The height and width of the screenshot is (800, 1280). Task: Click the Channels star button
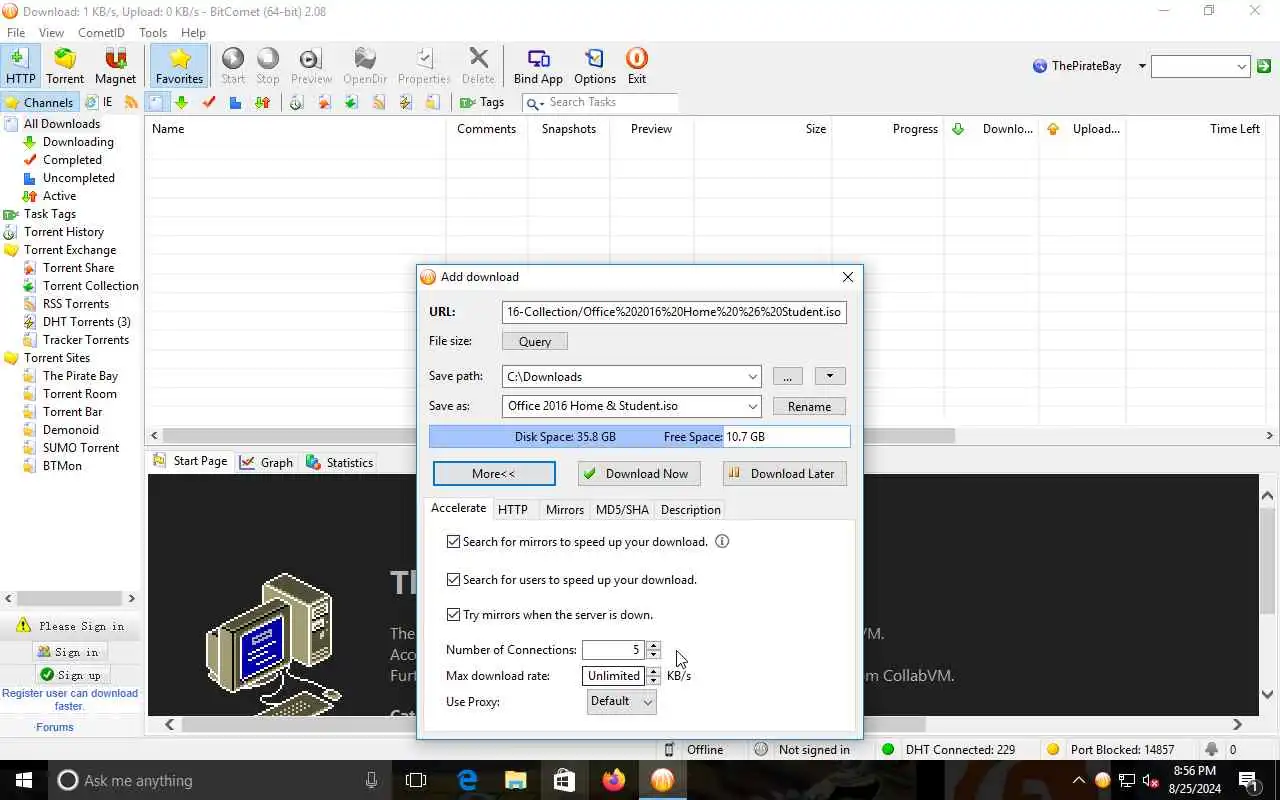tap(38, 102)
